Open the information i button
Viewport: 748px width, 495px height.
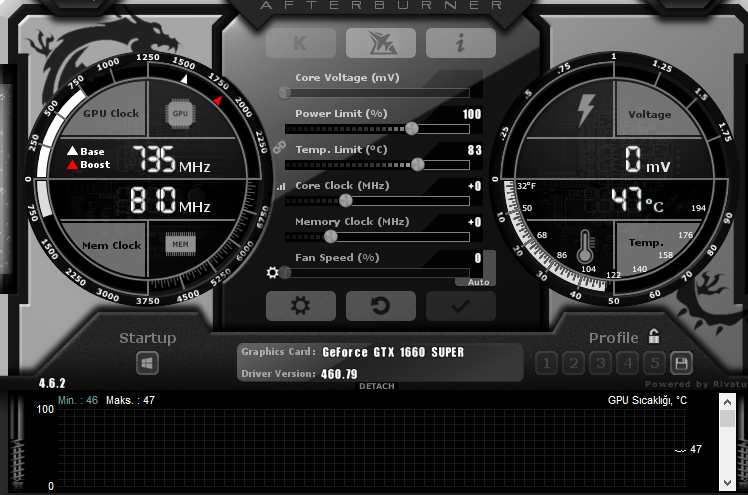[x=460, y=43]
